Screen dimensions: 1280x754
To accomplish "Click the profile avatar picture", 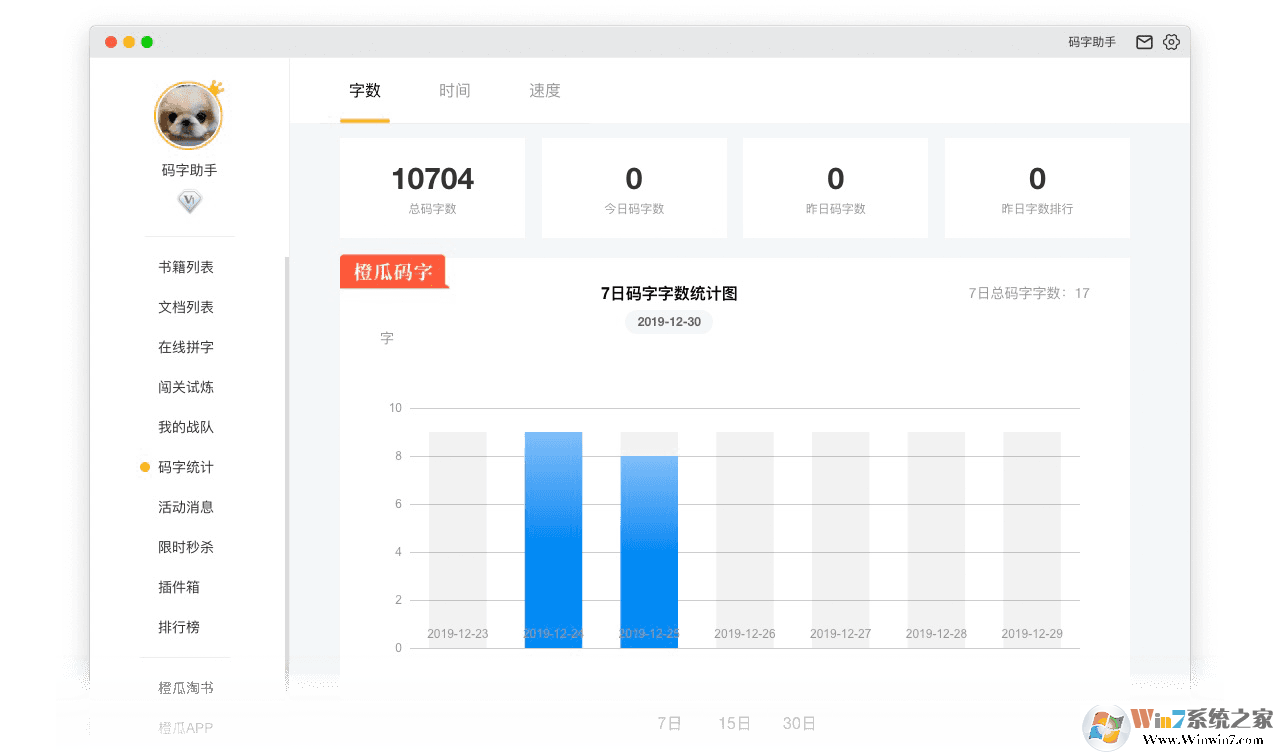I will coord(189,115).
